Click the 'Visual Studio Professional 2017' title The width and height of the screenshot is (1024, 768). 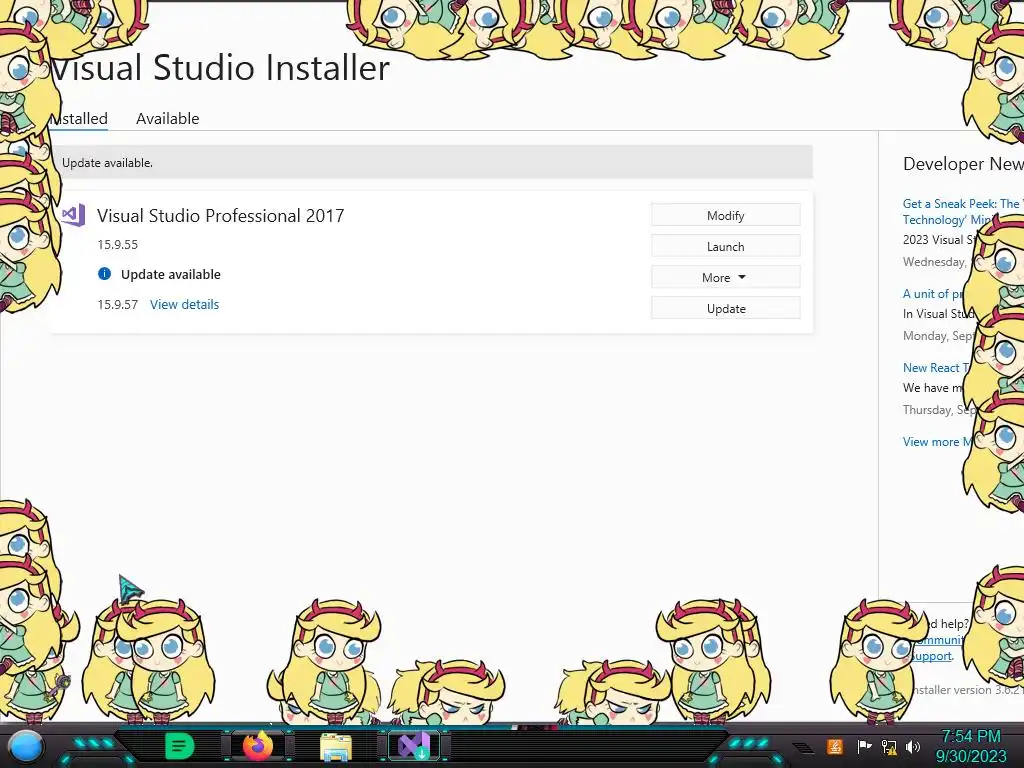220,216
